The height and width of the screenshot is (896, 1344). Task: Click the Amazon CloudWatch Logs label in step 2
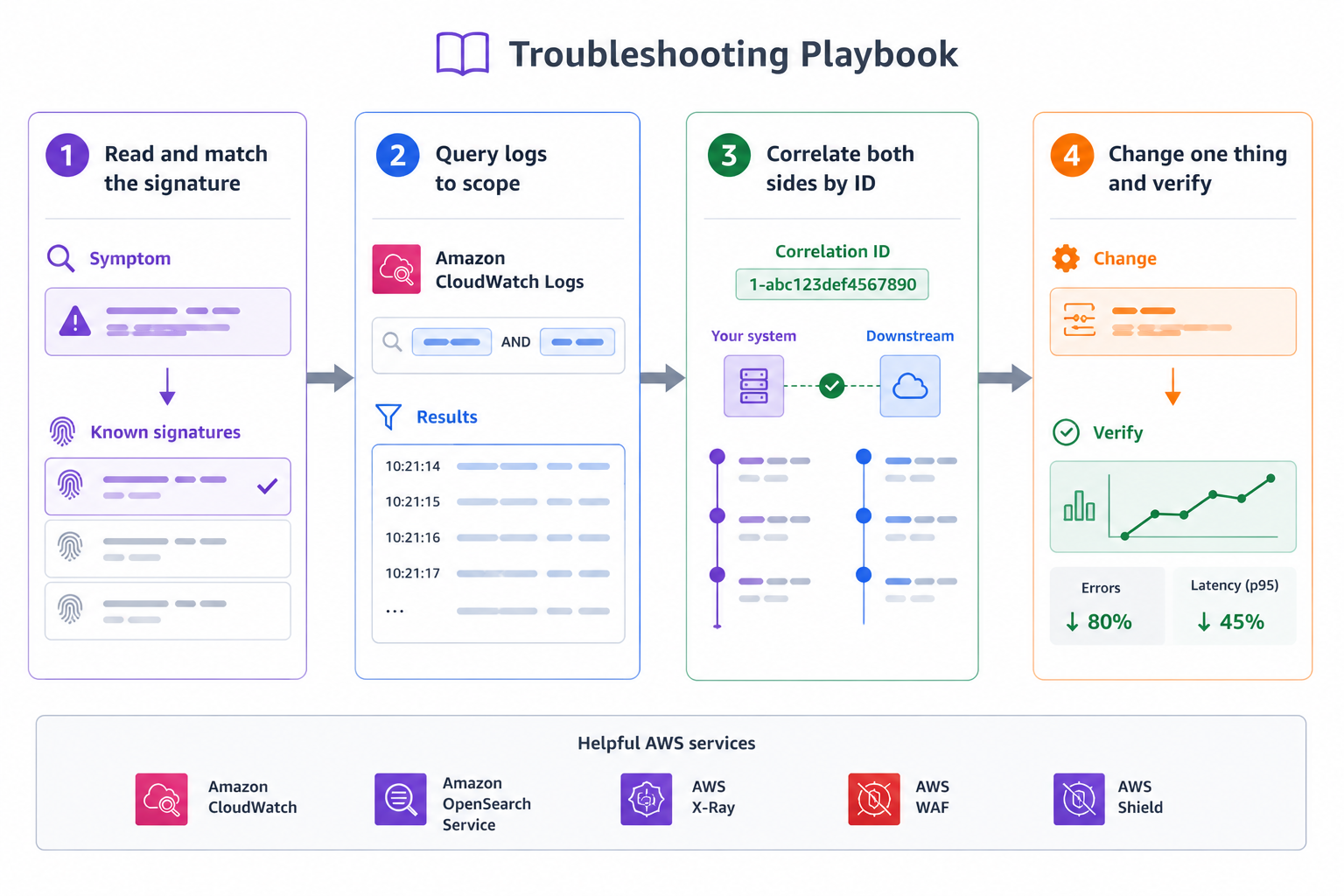coord(509,269)
